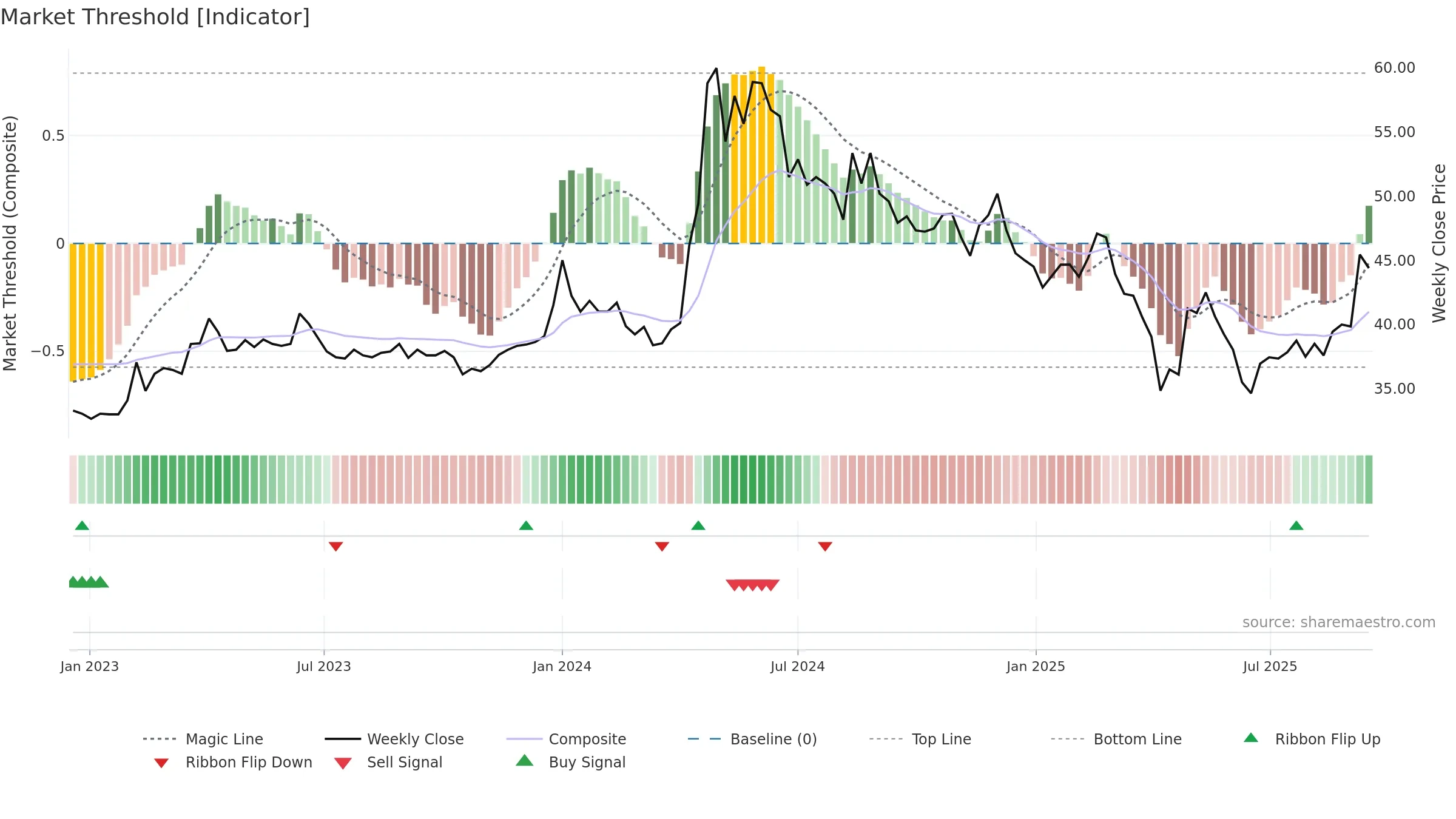This screenshot has height=819, width=1456.
Task: Toggle the Ribbon Flip Up legend entry
Action: tap(1312, 739)
